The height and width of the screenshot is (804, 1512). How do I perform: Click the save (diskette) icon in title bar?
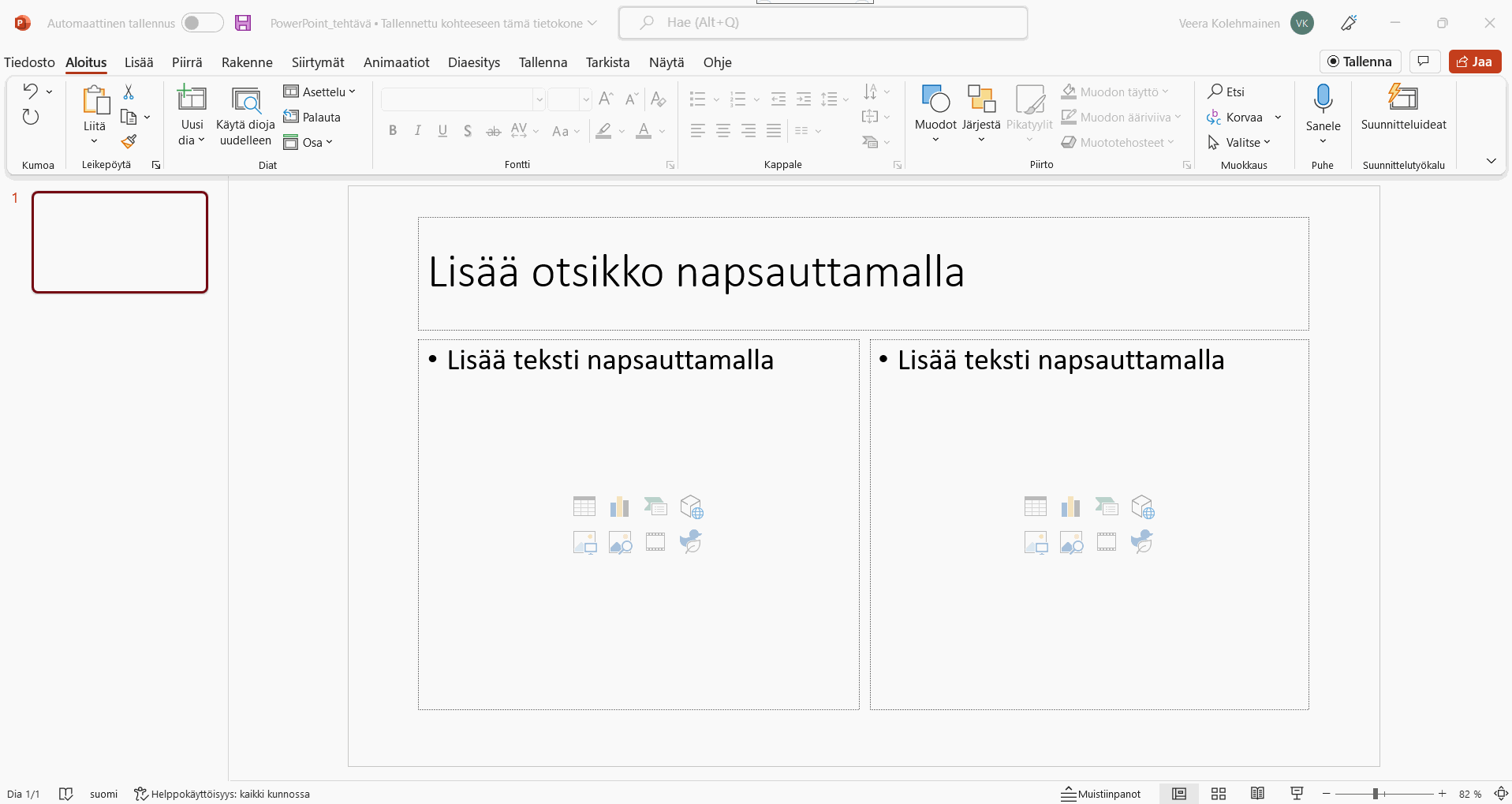243,23
